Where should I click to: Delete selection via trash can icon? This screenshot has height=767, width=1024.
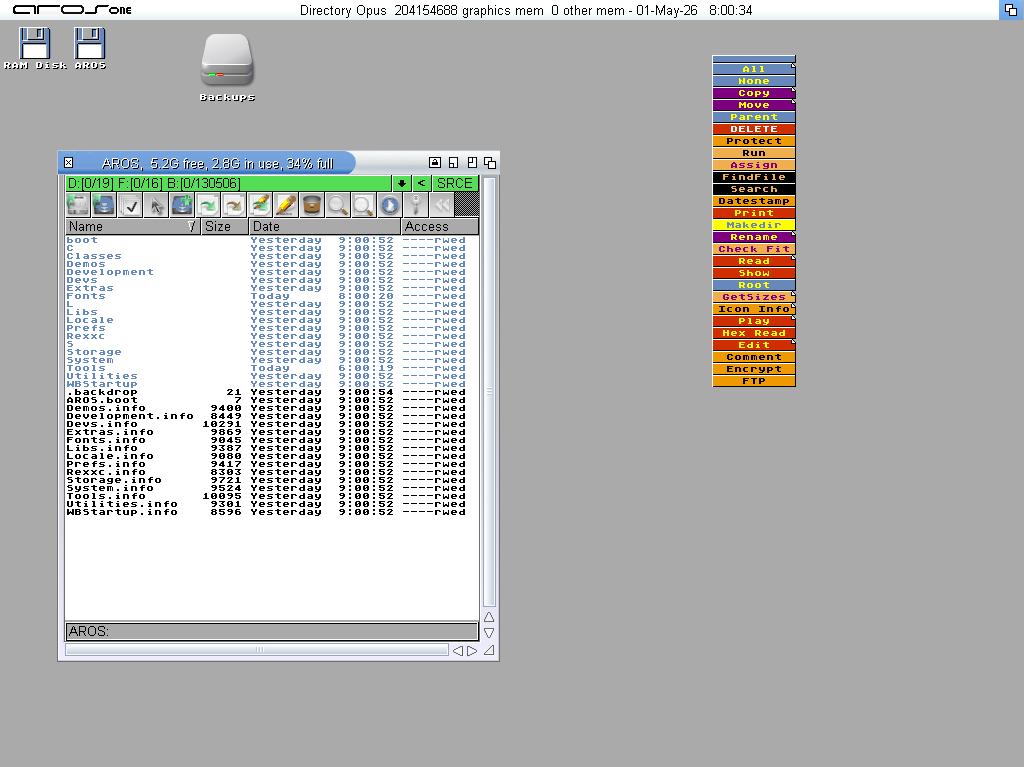point(312,205)
